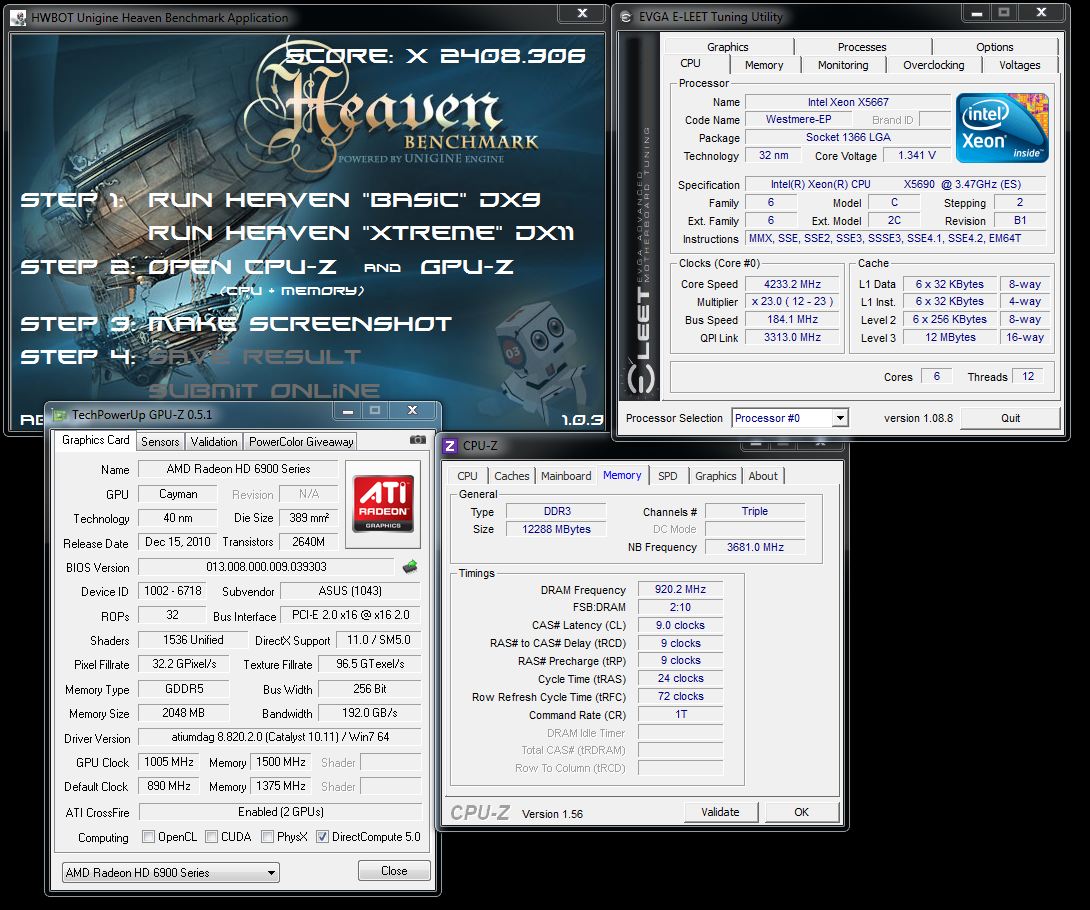Click the CPU-Z title bar icon
Screen dimensions: 1090x910
pyautogui.click(x=450, y=446)
